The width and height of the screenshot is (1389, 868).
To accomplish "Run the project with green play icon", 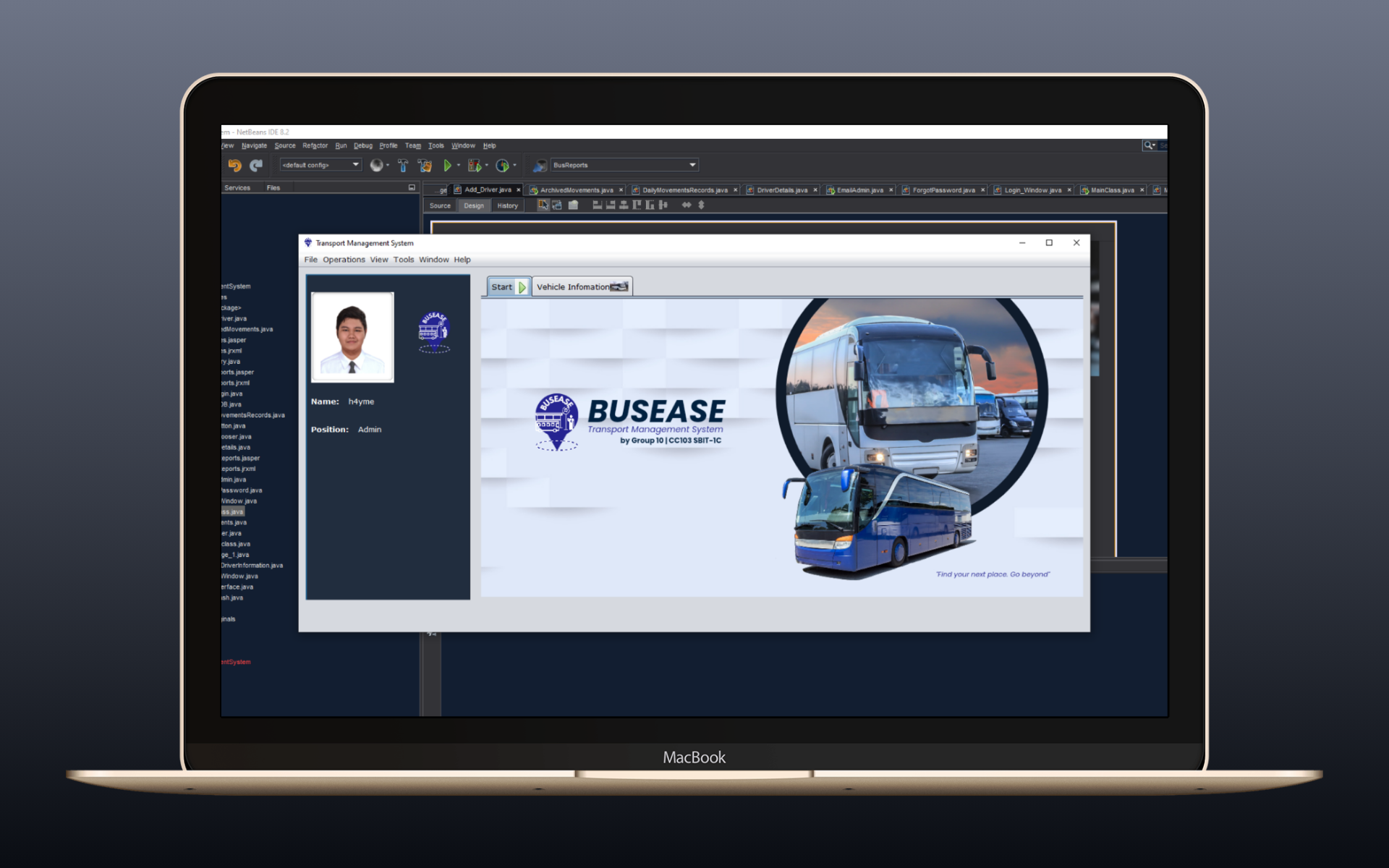I will pos(447,166).
